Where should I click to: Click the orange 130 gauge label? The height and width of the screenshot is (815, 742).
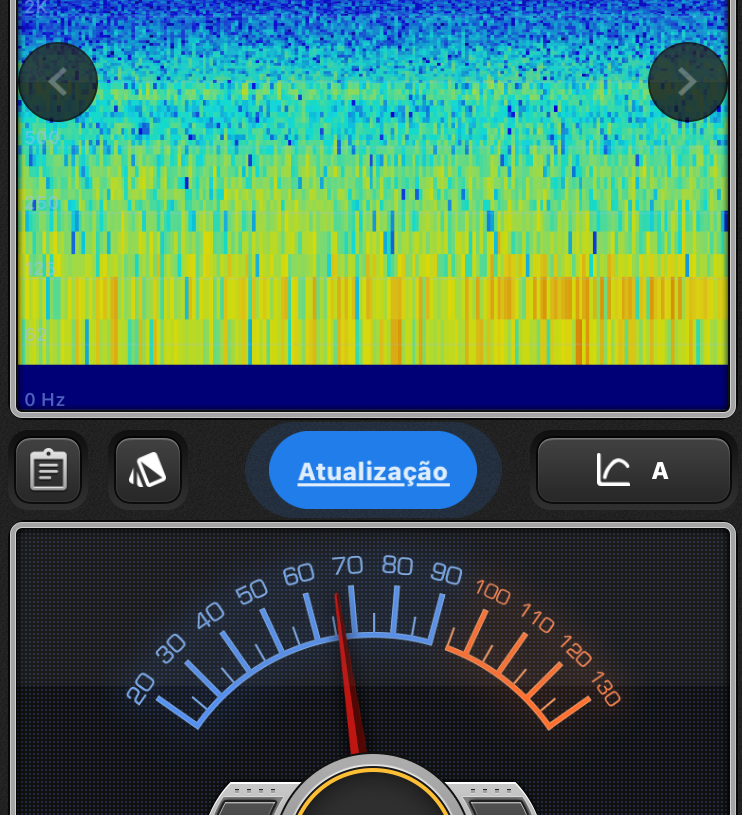coord(605,688)
